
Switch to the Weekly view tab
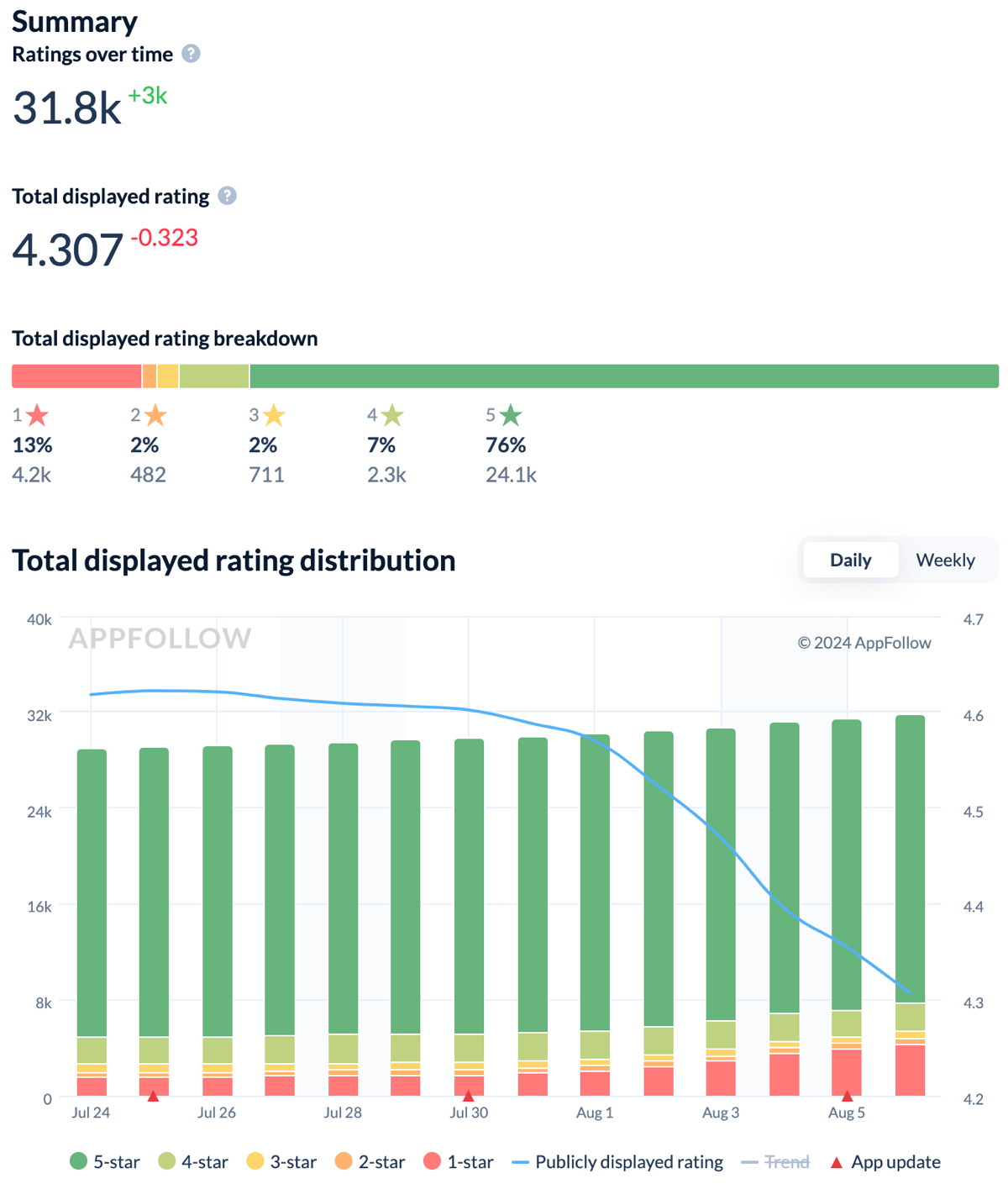[945, 560]
